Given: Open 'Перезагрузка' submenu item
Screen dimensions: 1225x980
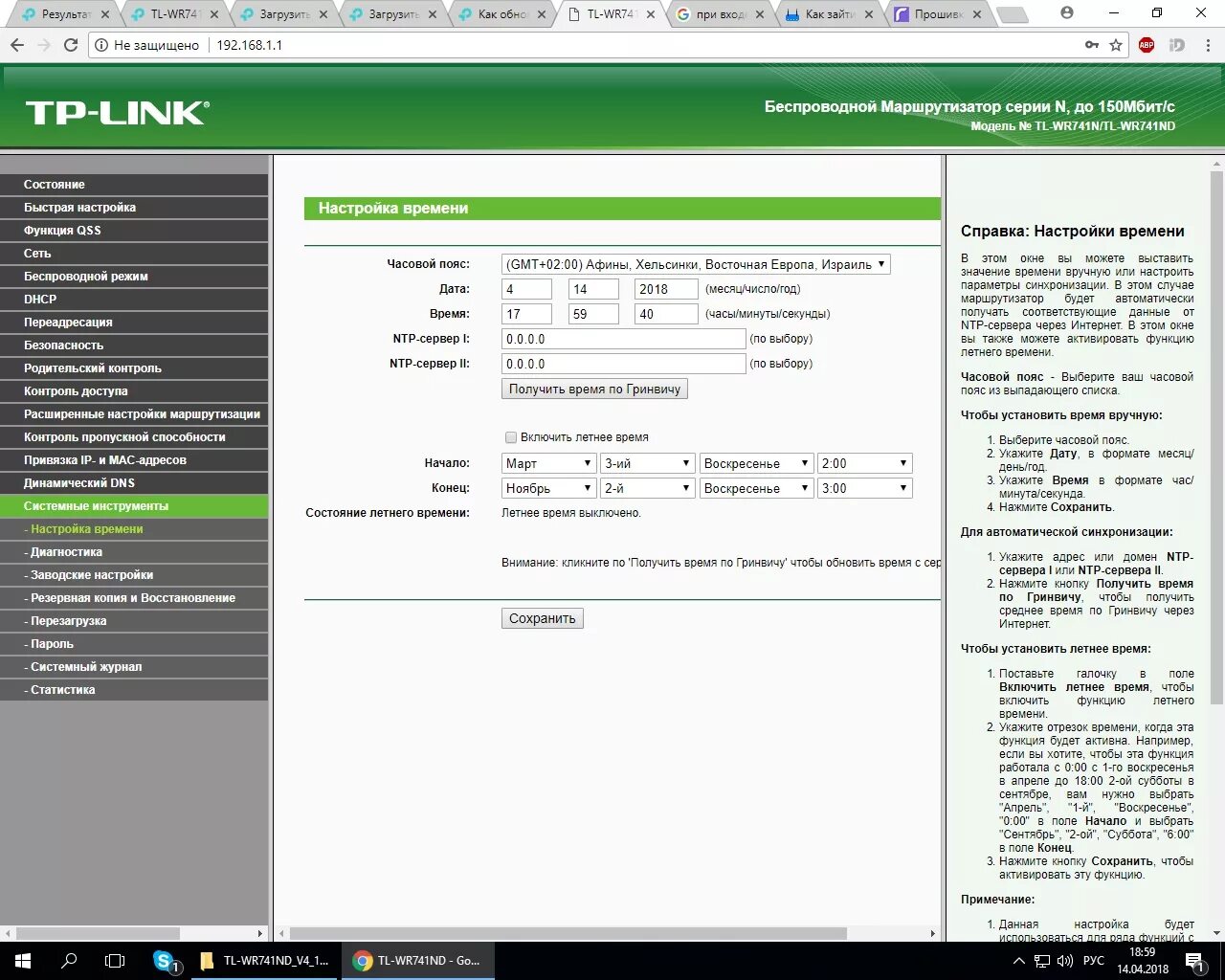Looking at the screenshot, I should click(134, 621).
